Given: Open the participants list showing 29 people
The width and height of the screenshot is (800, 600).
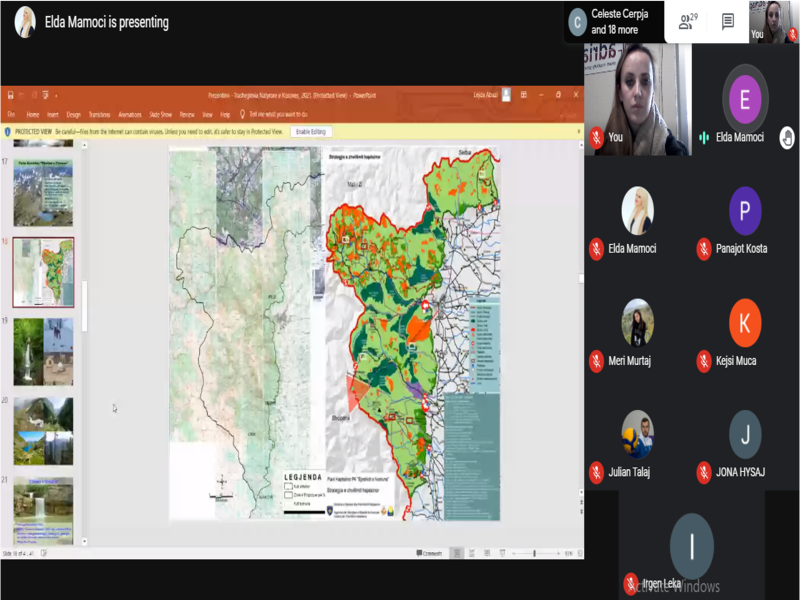Looking at the screenshot, I should tap(687, 21).
